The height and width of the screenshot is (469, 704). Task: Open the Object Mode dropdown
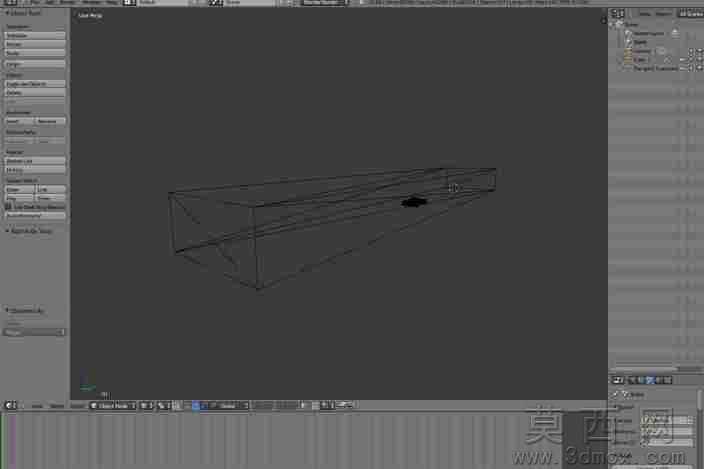tap(113, 406)
